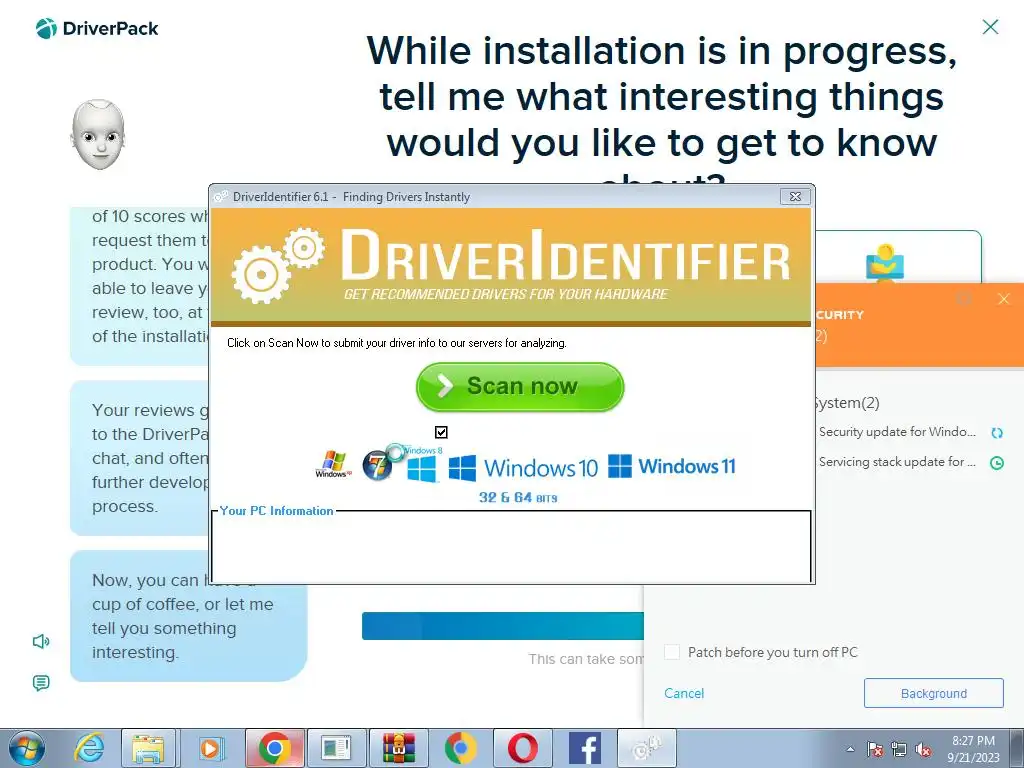Click the Action Center flag tray icon
The image size is (1024, 768).
[x=874, y=749]
